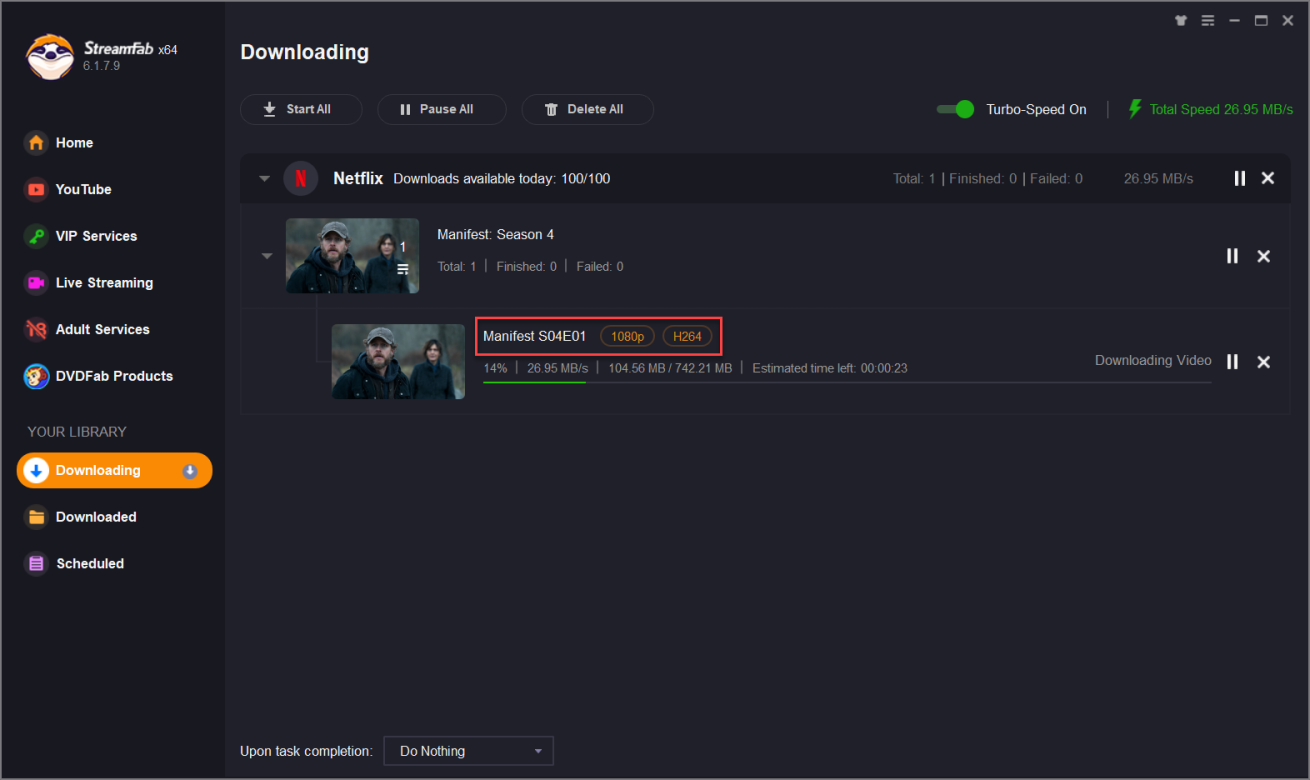Screen dimensions: 1310x780
Task: Open the task completion action dropdown
Action: (468, 751)
